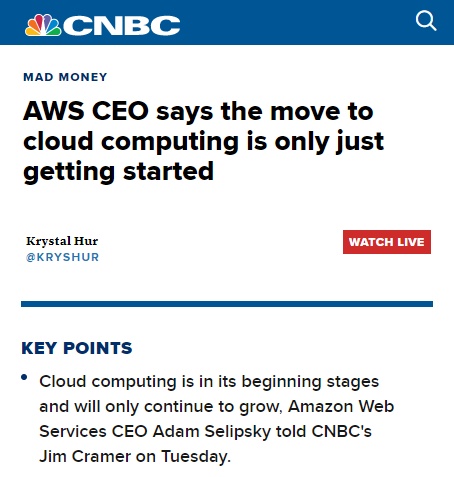The image size is (454, 477).
Task: Open search with the magnifier icon
Action: (426, 21)
